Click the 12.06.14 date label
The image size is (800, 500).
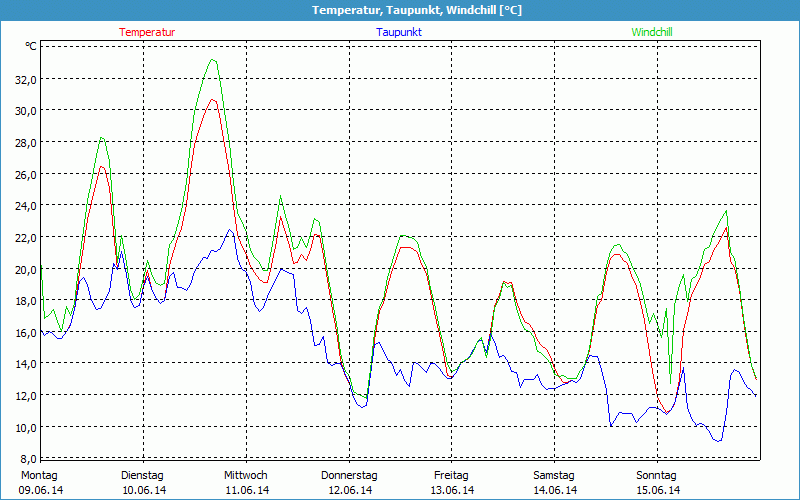(350, 490)
